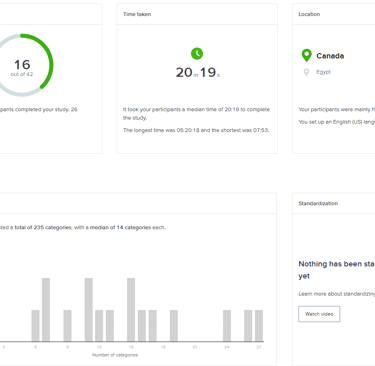Click the histogram bar at 6 categories
The width and height of the screenshot is (375, 366).
tap(35, 326)
